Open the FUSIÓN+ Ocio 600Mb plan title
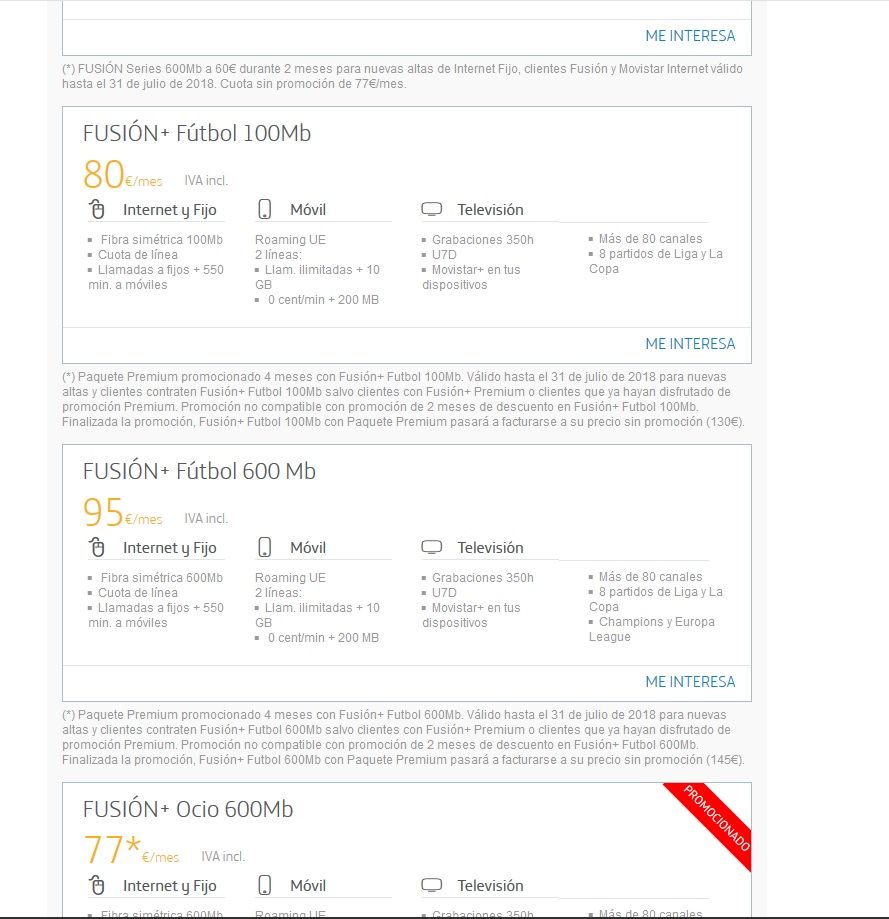889x919 pixels. point(188,809)
